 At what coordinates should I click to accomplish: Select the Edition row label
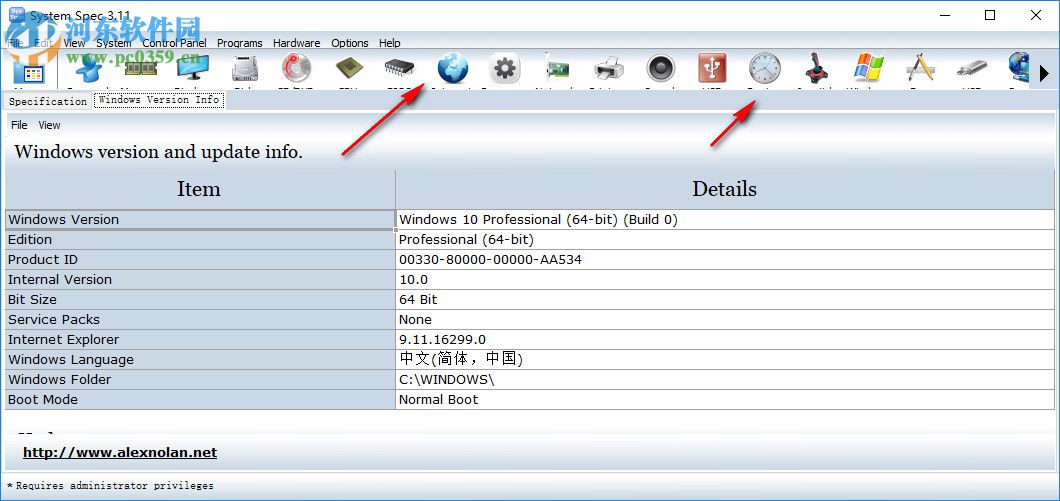coord(200,239)
